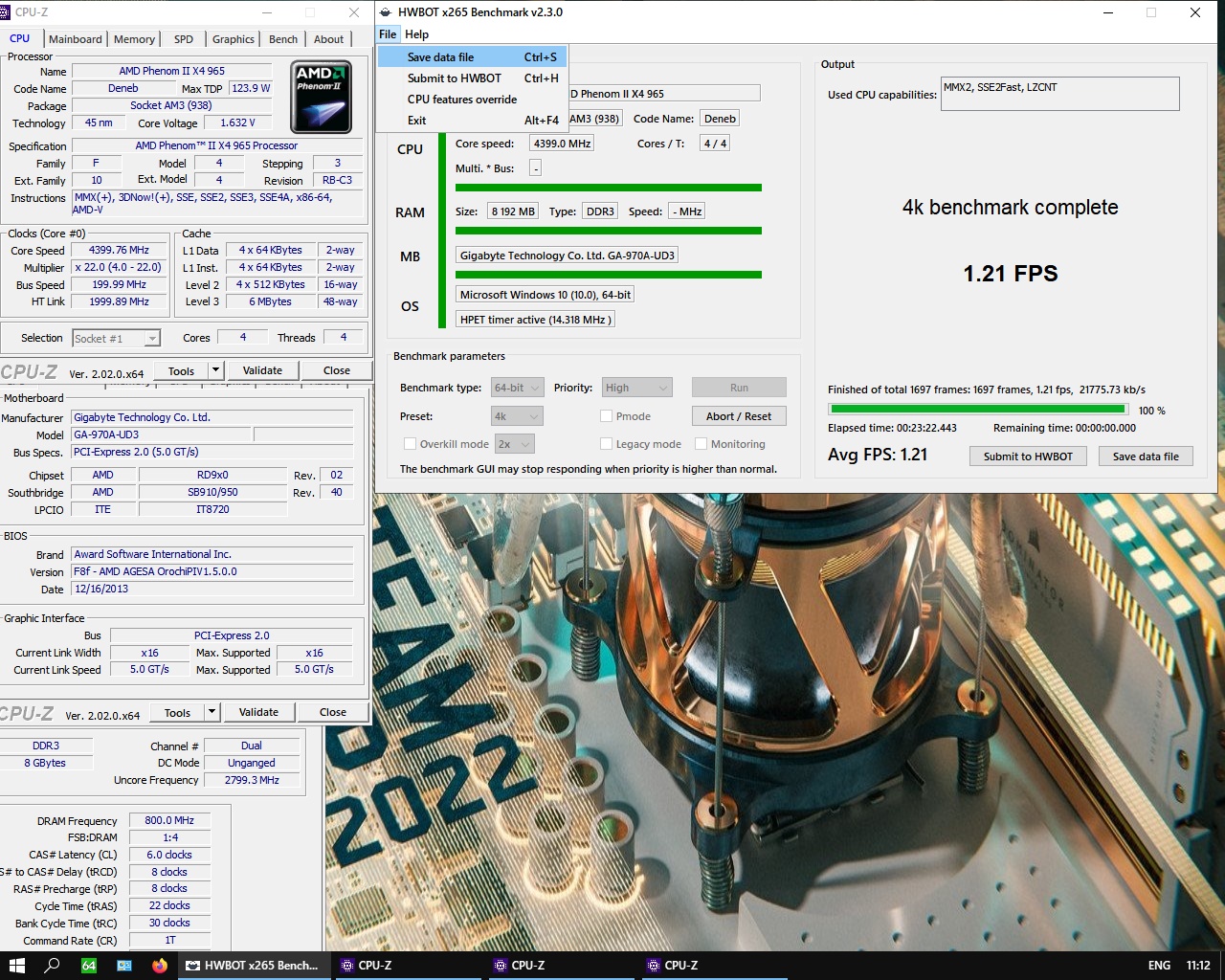Click the Run button
1225x980 pixels.
tap(739, 388)
